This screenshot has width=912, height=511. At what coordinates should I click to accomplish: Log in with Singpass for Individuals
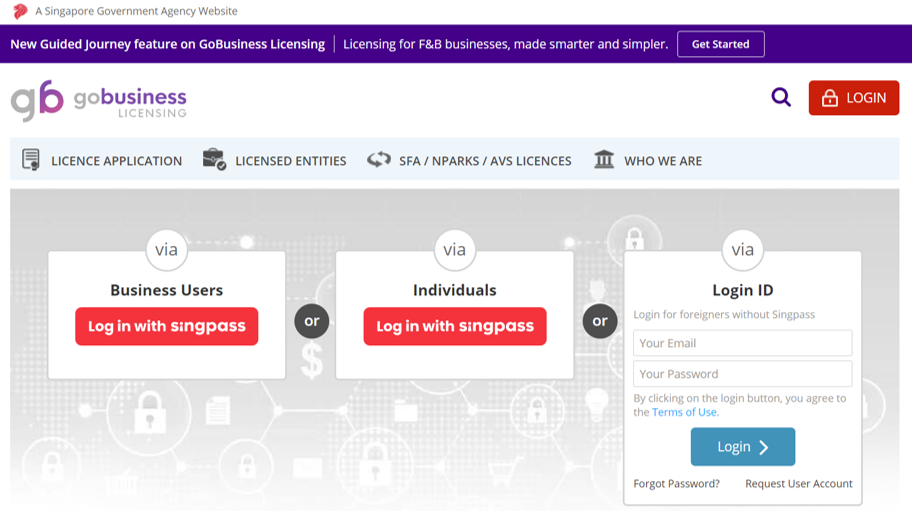[x=455, y=326]
